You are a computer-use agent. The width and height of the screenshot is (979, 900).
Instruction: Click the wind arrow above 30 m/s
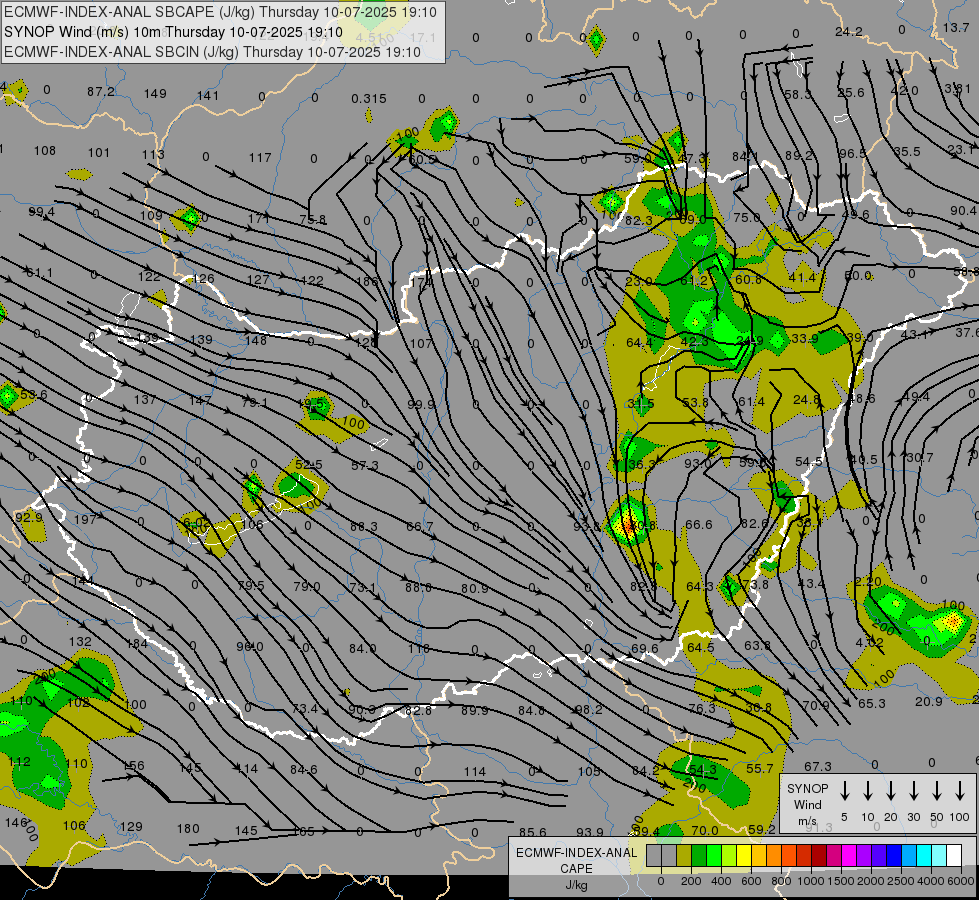(913, 791)
